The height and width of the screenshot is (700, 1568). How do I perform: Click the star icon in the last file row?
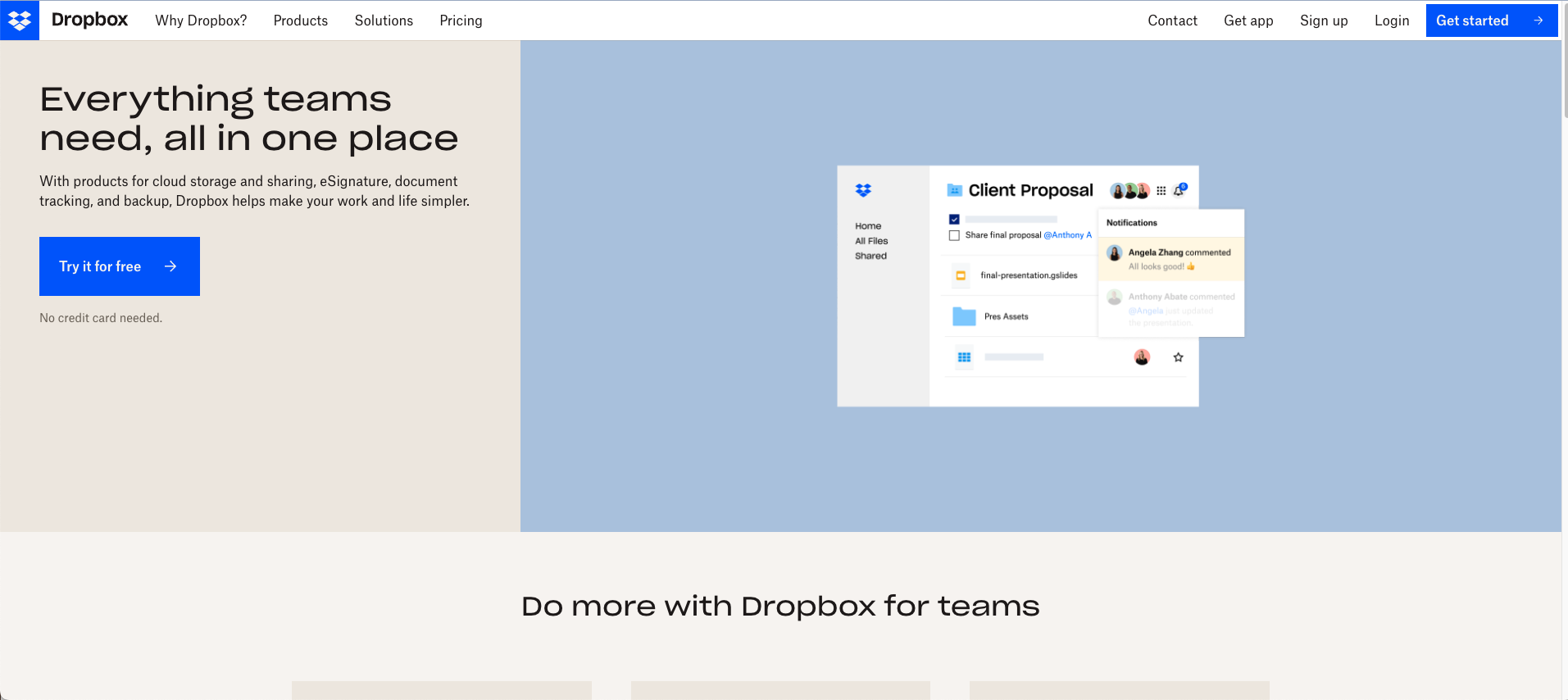[x=1178, y=357]
